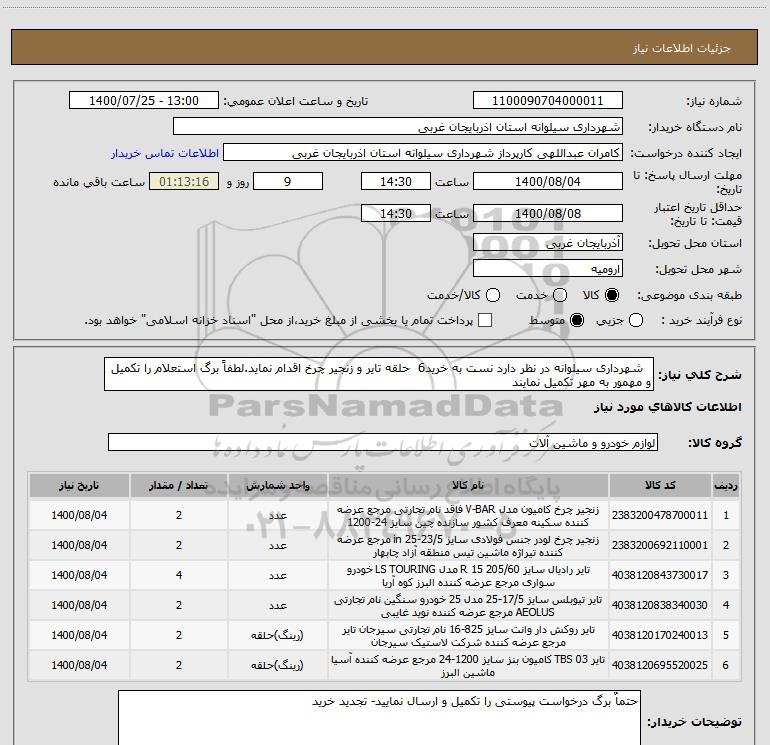
Task: Select the خدمت radio button
Action: (x=560, y=295)
